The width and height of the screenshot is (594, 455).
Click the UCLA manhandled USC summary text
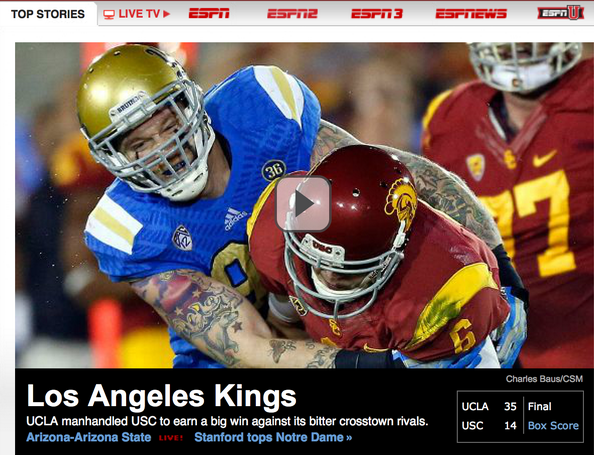[x=227, y=421]
